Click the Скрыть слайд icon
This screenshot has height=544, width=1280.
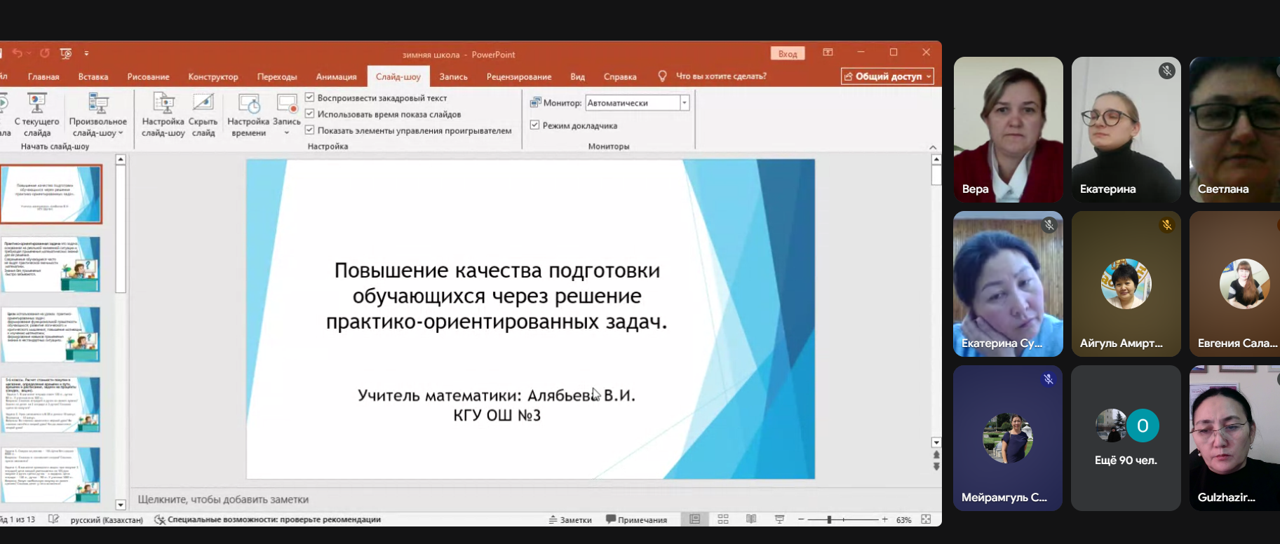[203, 114]
